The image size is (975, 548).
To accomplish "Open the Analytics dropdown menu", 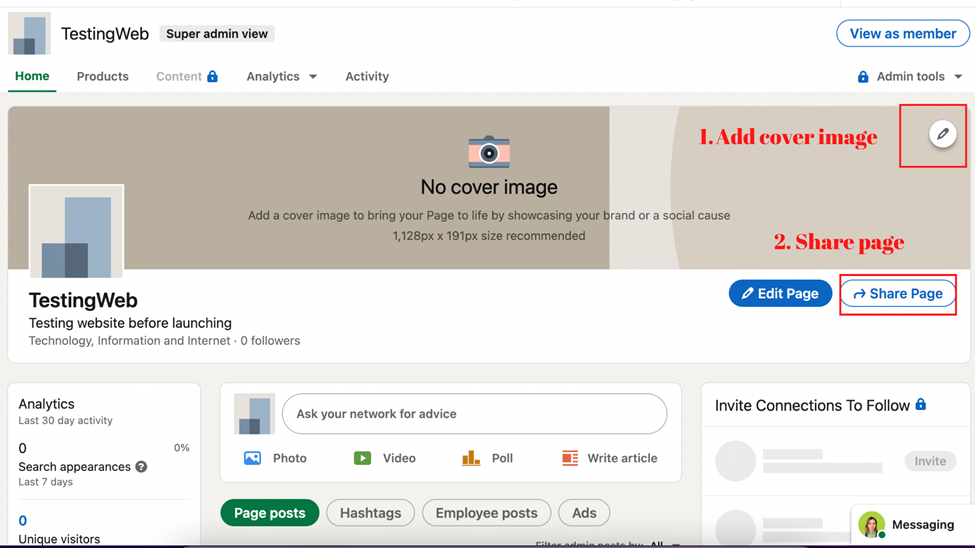I will point(282,77).
